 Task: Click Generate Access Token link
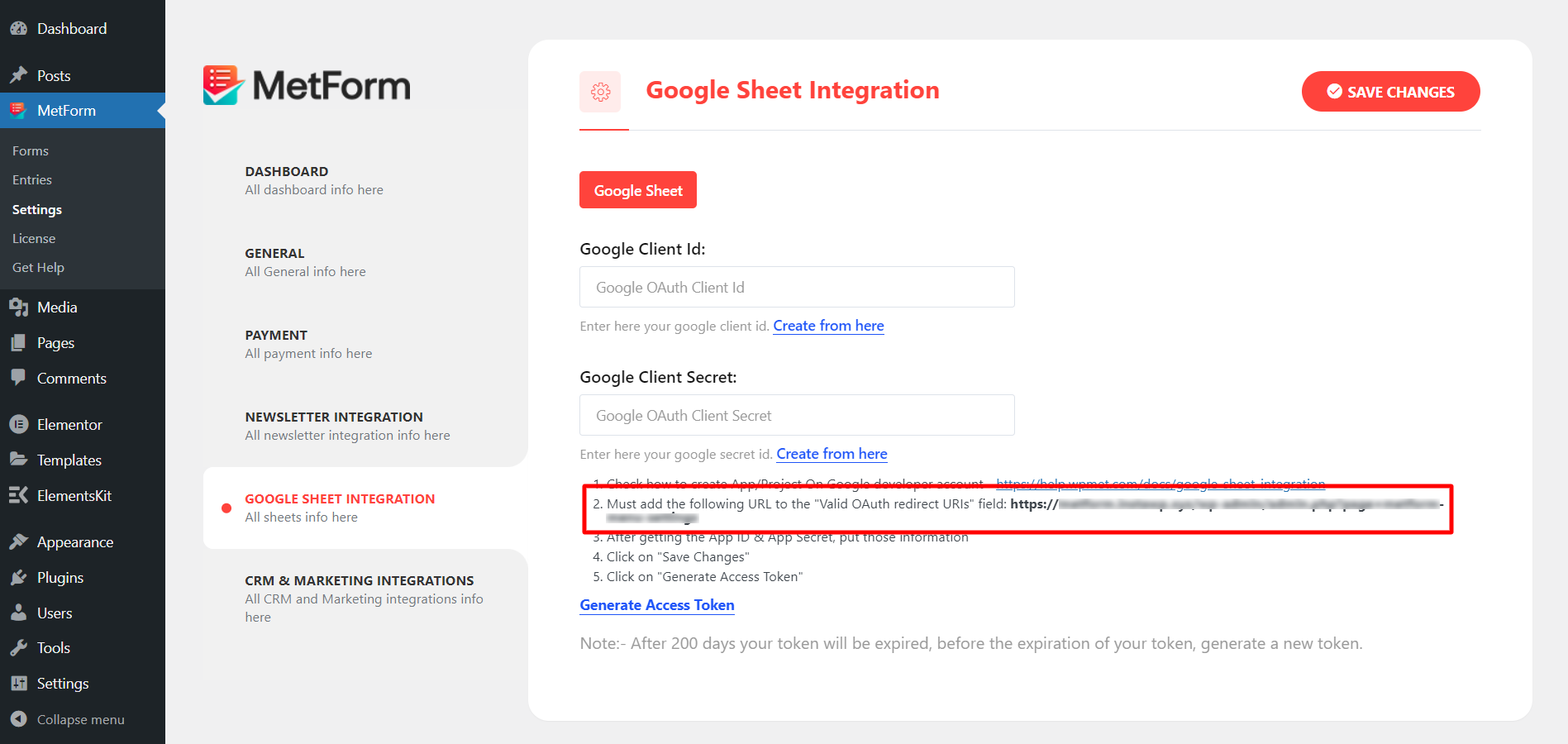(x=657, y=605)
